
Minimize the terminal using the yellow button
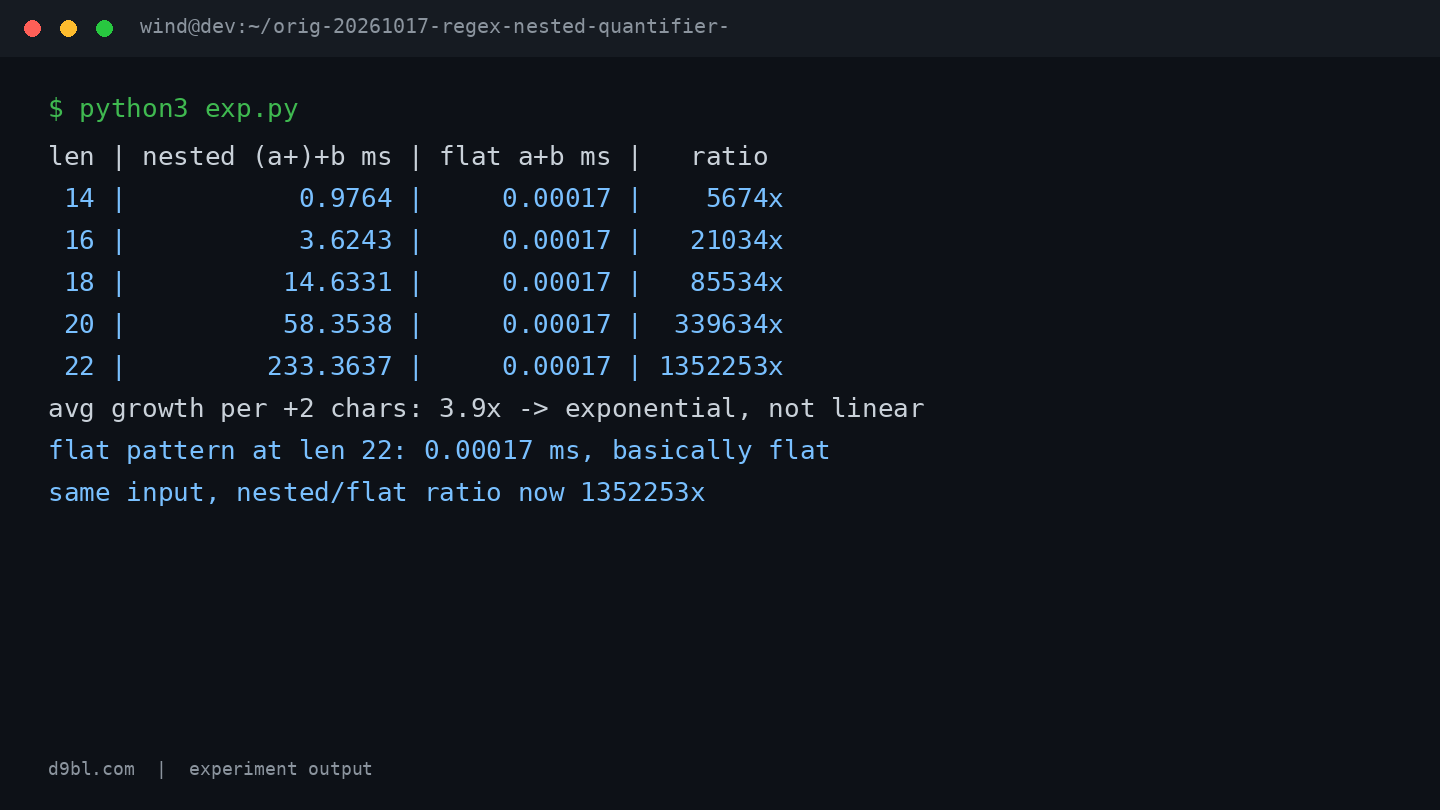pos(68,28)
